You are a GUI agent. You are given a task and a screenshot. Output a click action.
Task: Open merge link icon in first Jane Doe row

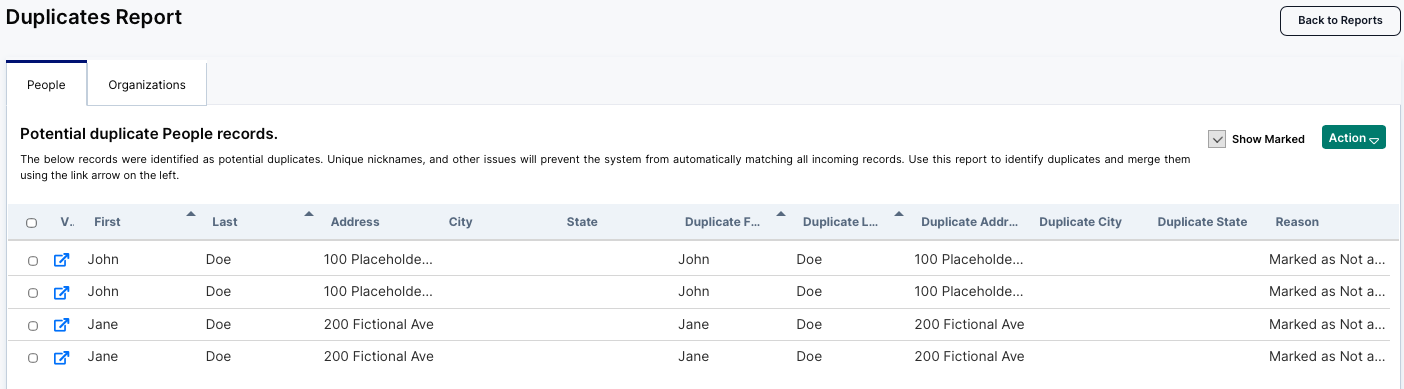(x=61, y=325)
